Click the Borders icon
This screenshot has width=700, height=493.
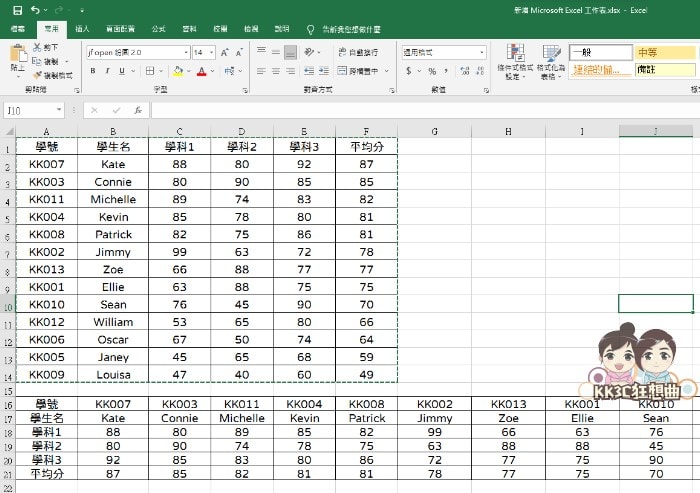150,71
